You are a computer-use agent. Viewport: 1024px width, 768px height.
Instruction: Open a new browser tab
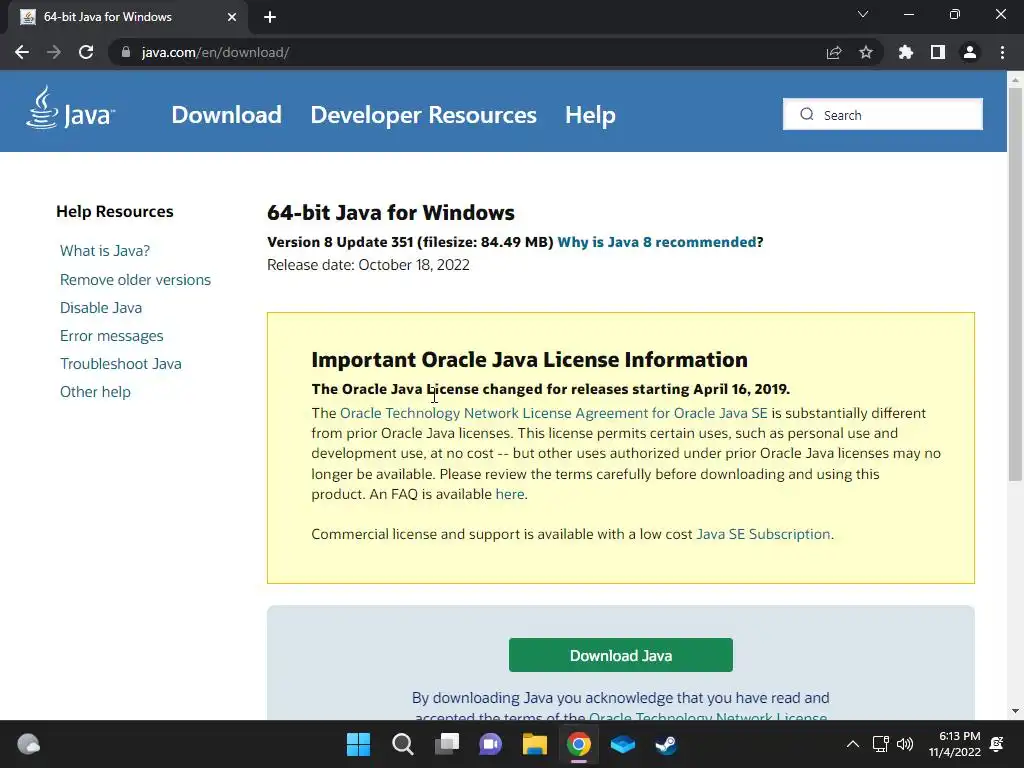pyautogui.click(x=270, y=17)
